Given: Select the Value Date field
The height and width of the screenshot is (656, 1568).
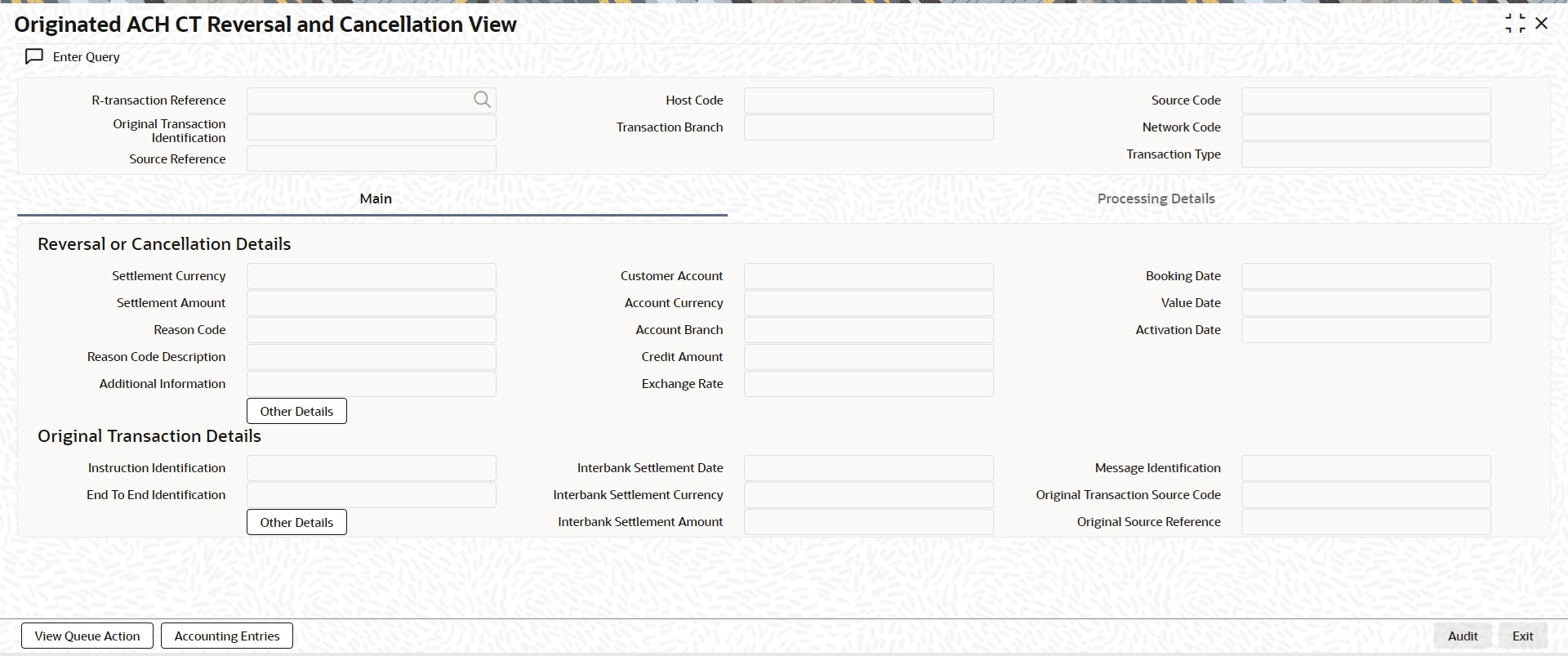Looking at the screenshot, I should [x=1366, y=303].
